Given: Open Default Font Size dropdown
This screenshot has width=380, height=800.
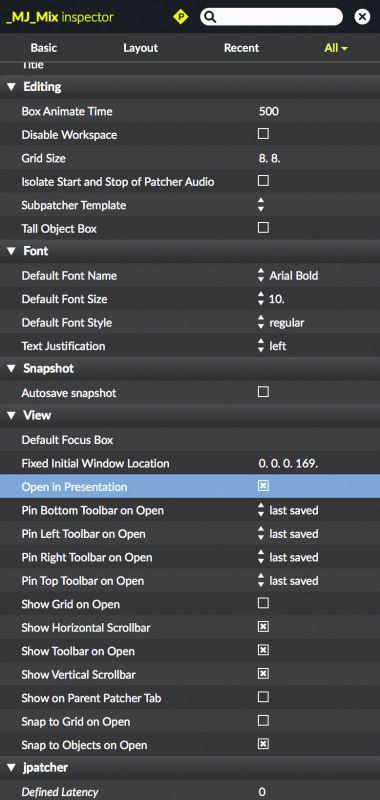Looking at the screenshot, I should [271, 299].
